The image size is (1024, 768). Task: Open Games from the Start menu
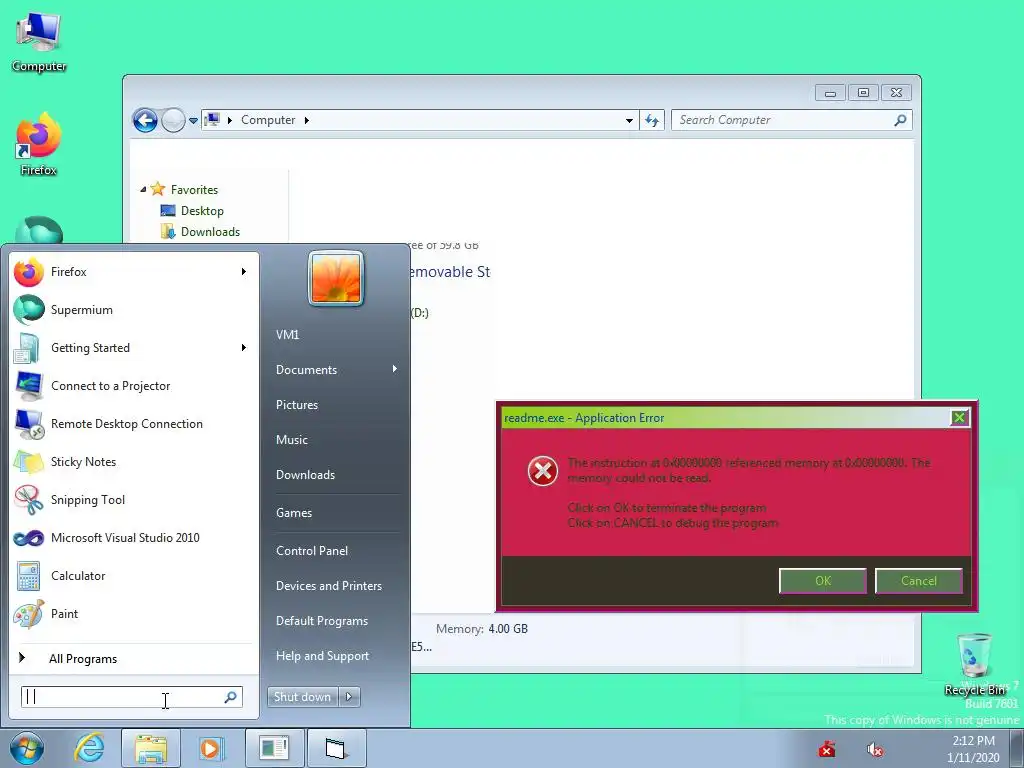pyautogui.click(x=294, y=513)
